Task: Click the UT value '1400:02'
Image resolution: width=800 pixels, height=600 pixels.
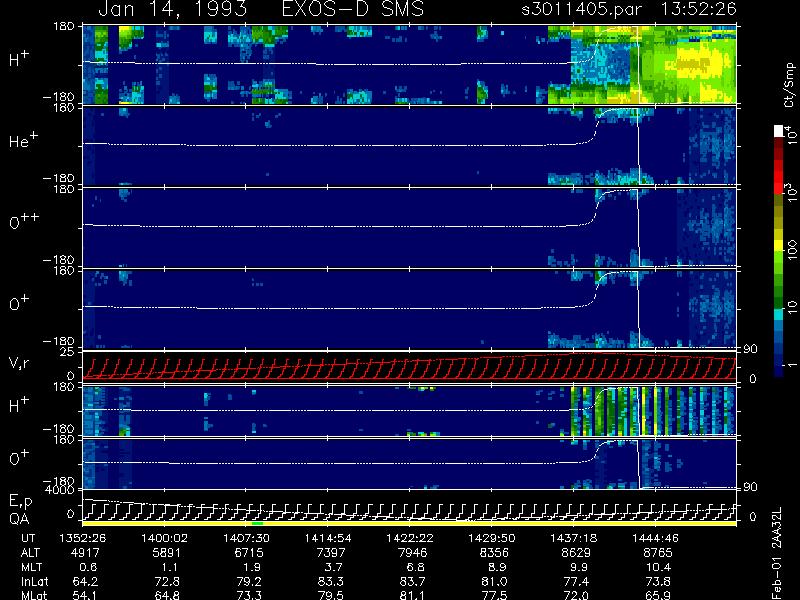Action: tap(164, 538)
